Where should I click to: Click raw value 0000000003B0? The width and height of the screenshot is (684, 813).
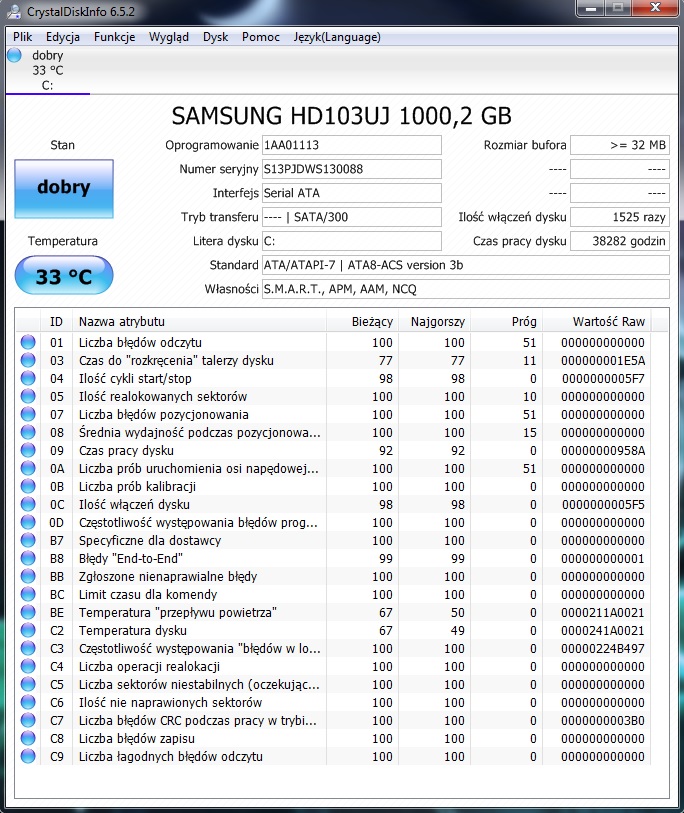coord(603,720)
